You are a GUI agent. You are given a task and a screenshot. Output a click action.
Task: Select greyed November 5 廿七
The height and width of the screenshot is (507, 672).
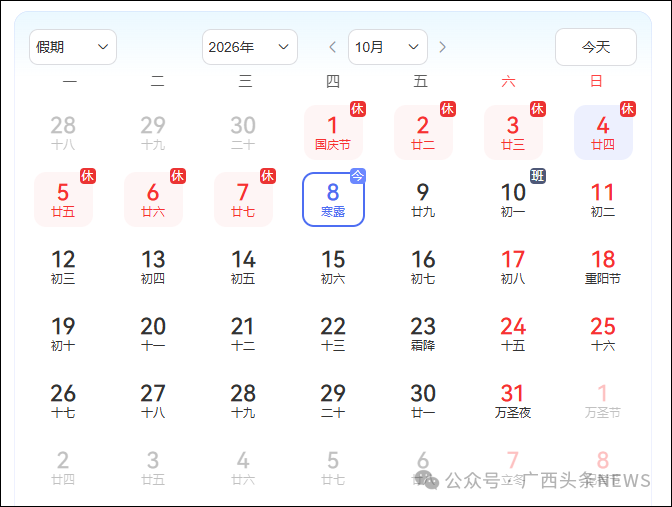333,467
